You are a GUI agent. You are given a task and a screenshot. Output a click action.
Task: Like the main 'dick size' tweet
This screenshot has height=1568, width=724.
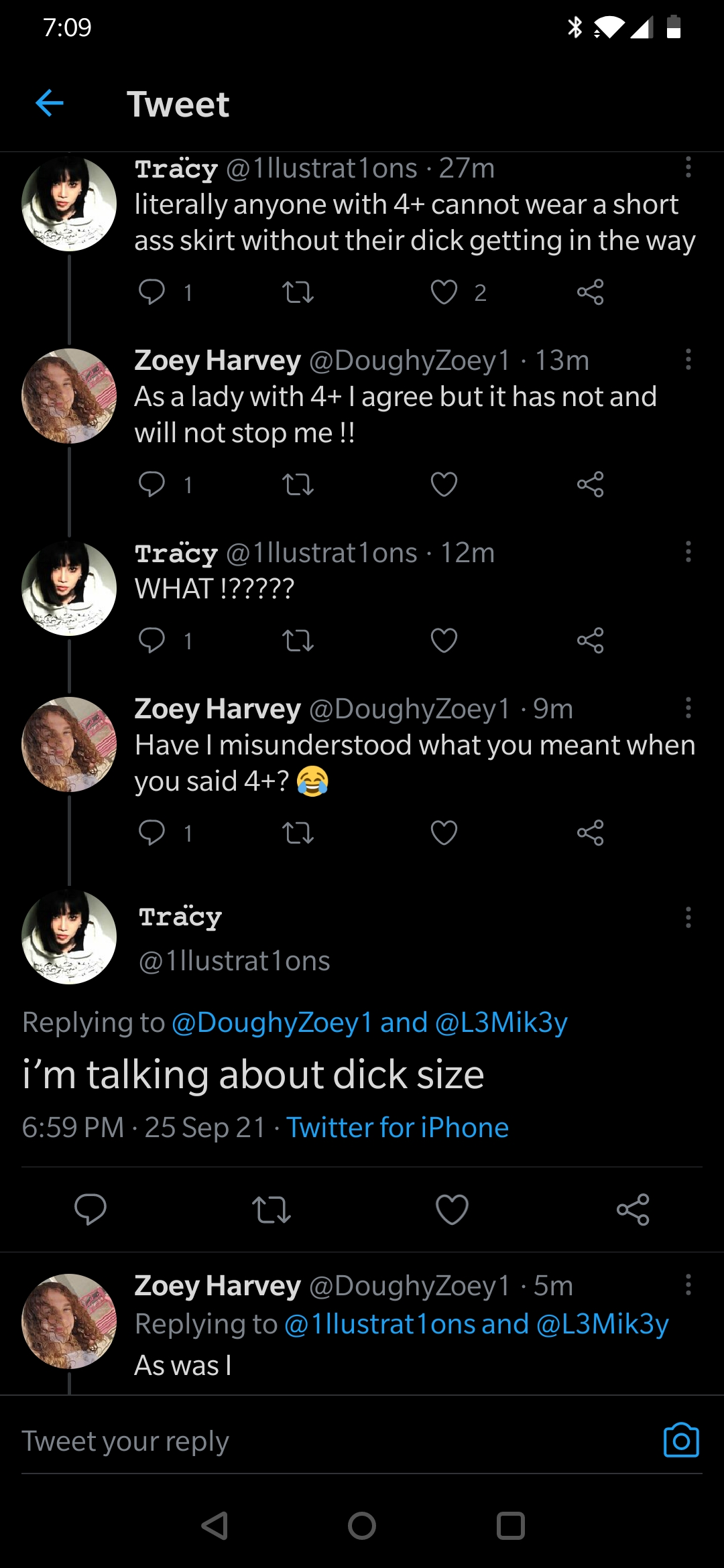coord(452,1210)
